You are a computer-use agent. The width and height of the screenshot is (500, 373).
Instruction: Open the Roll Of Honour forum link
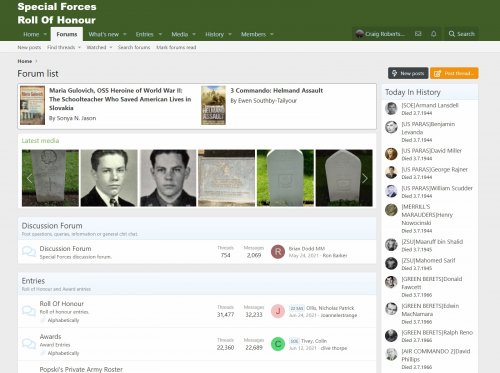click(62, 304)
